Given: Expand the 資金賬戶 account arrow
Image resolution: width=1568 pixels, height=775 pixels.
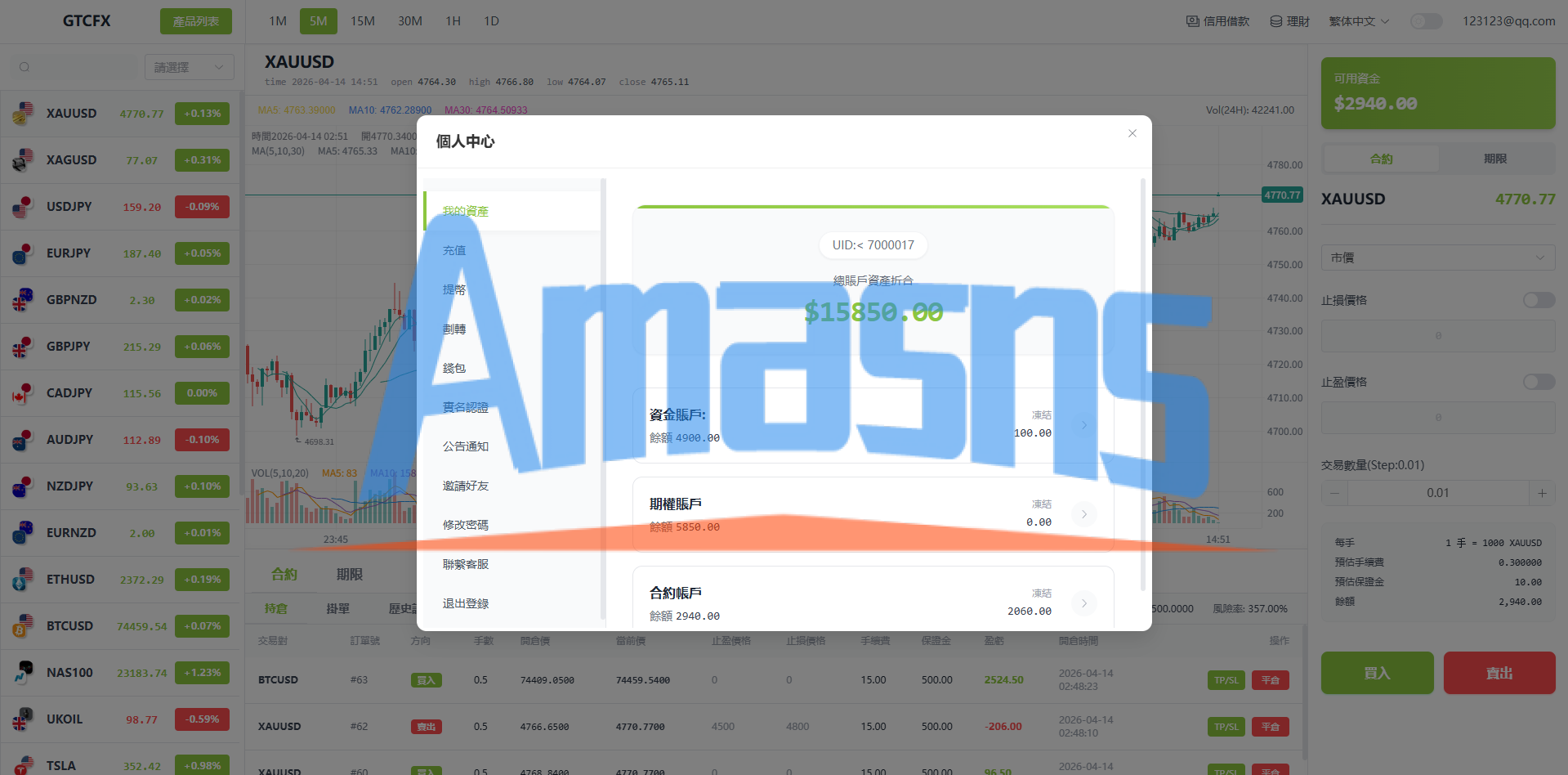Looking at the screenshot, I should coord(1084,425).
